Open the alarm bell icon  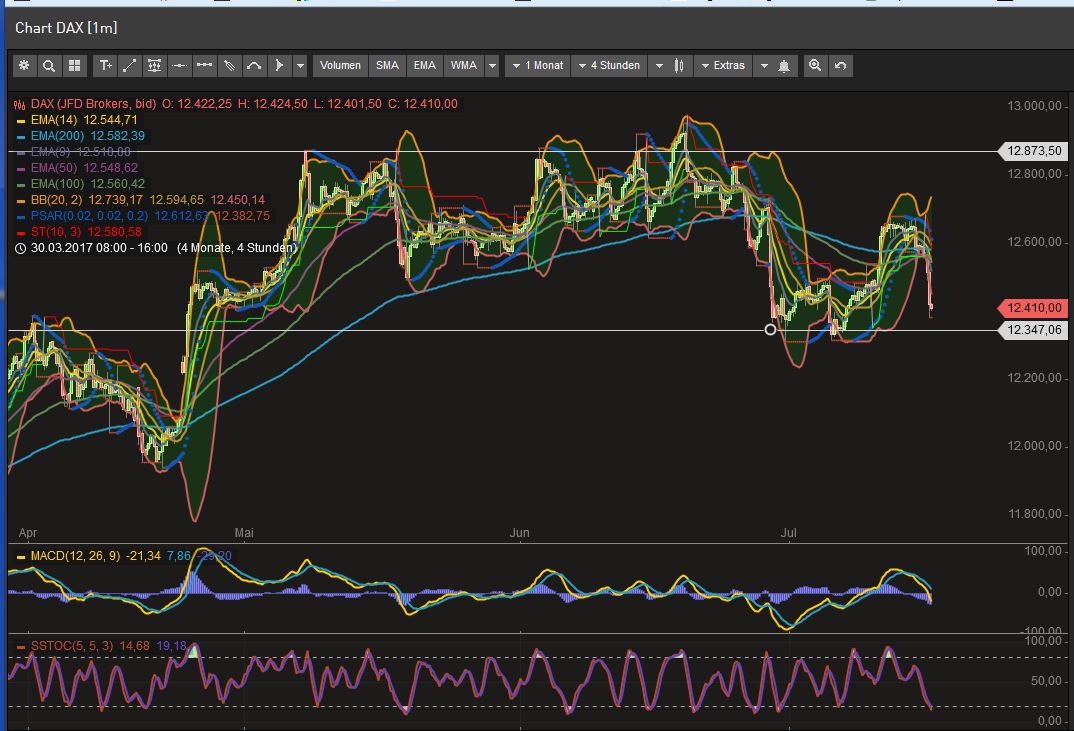(785, 65)
